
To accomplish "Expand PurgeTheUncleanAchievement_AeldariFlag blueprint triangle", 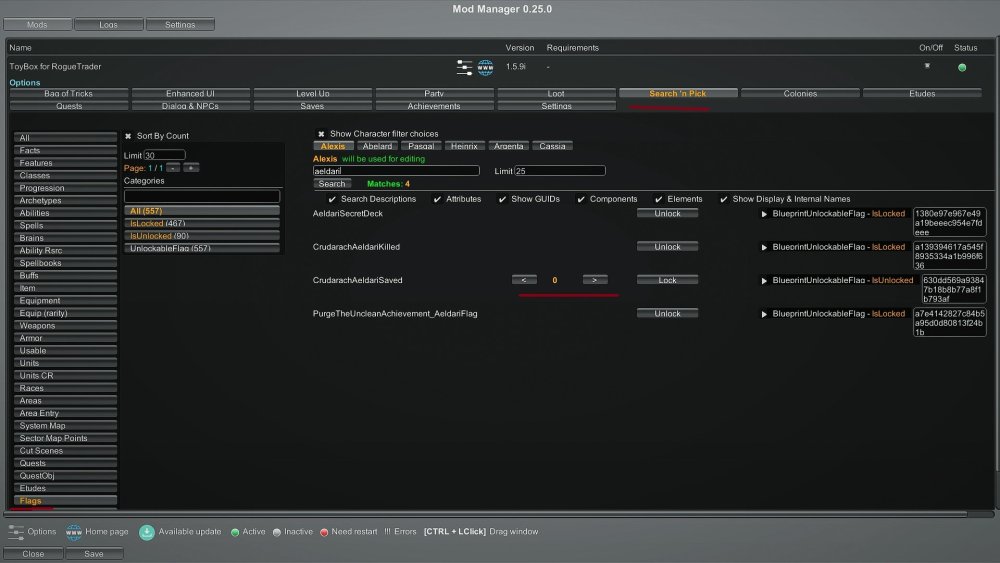I will pos(765,314).
